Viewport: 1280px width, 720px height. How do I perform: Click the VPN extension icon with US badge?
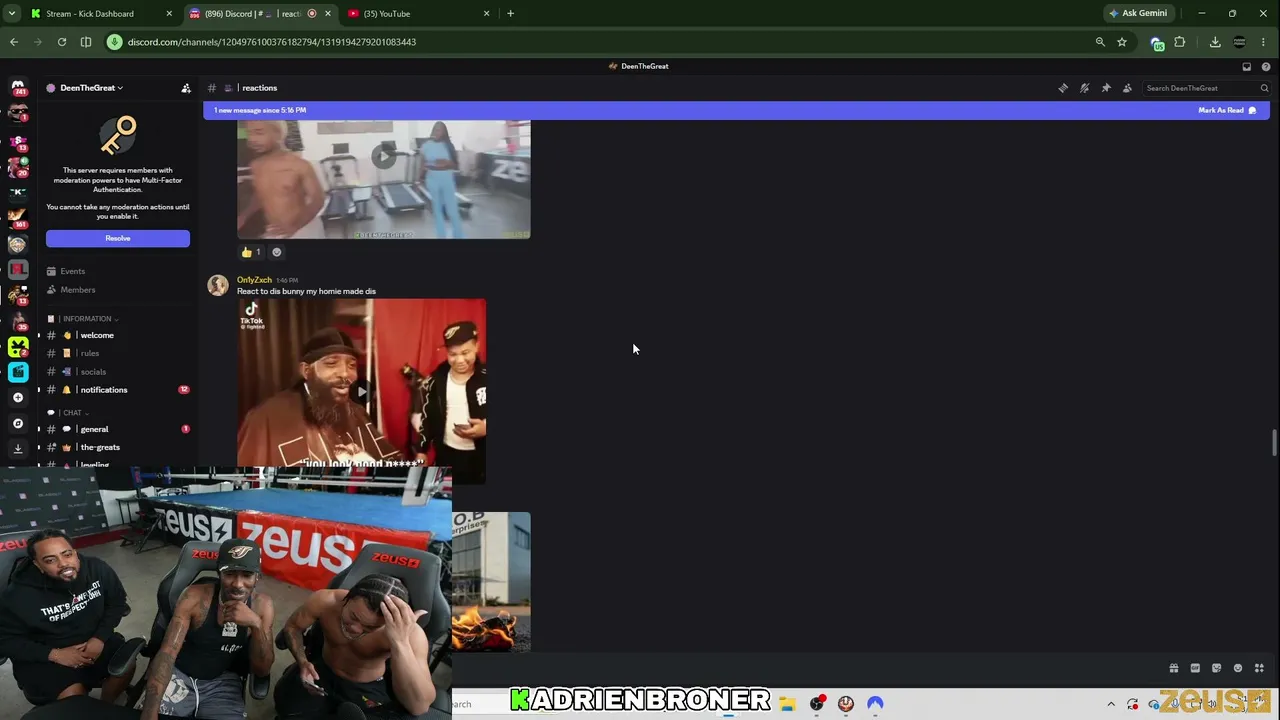point(1157,43)
